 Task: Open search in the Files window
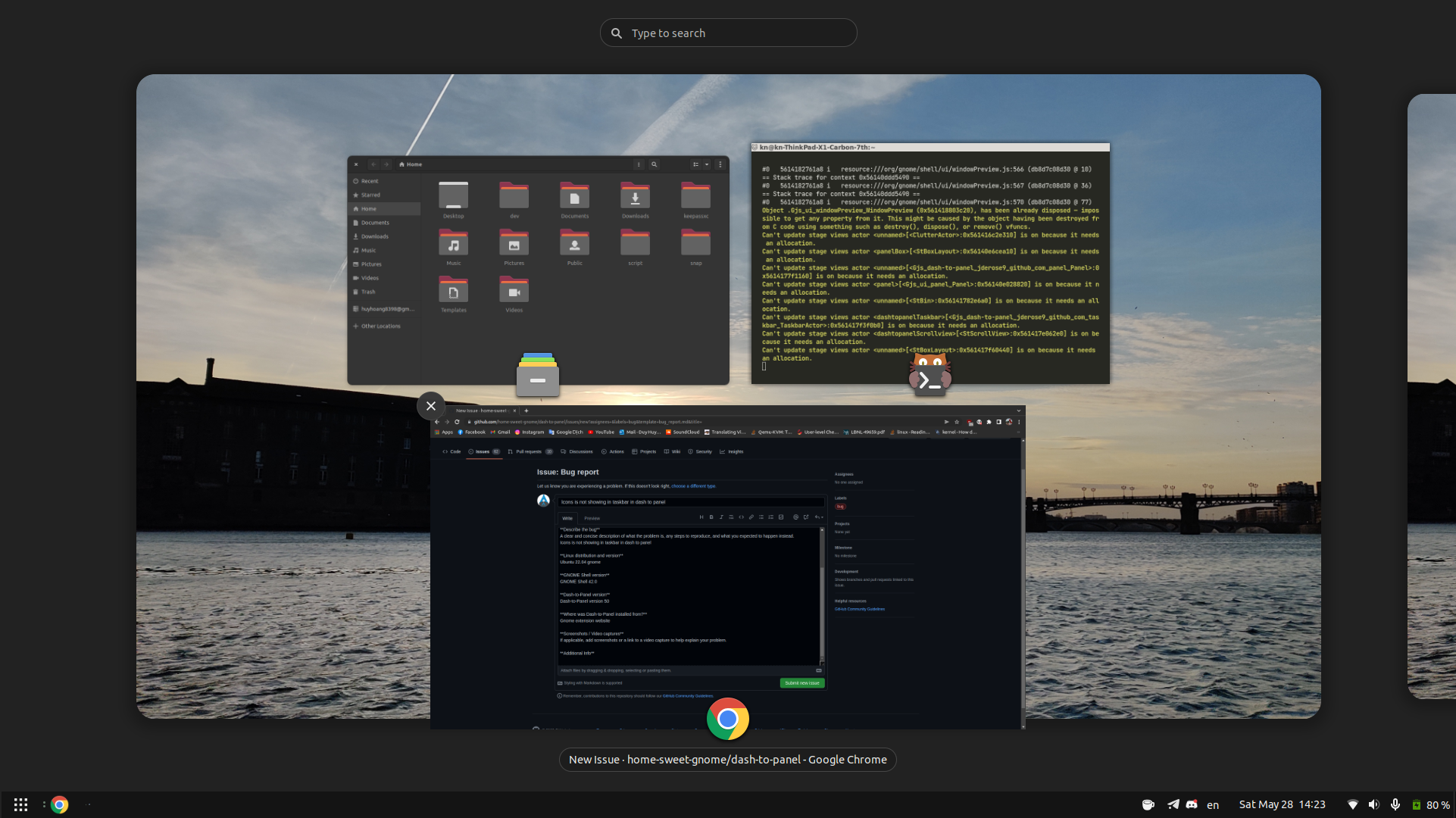[655, 164]
